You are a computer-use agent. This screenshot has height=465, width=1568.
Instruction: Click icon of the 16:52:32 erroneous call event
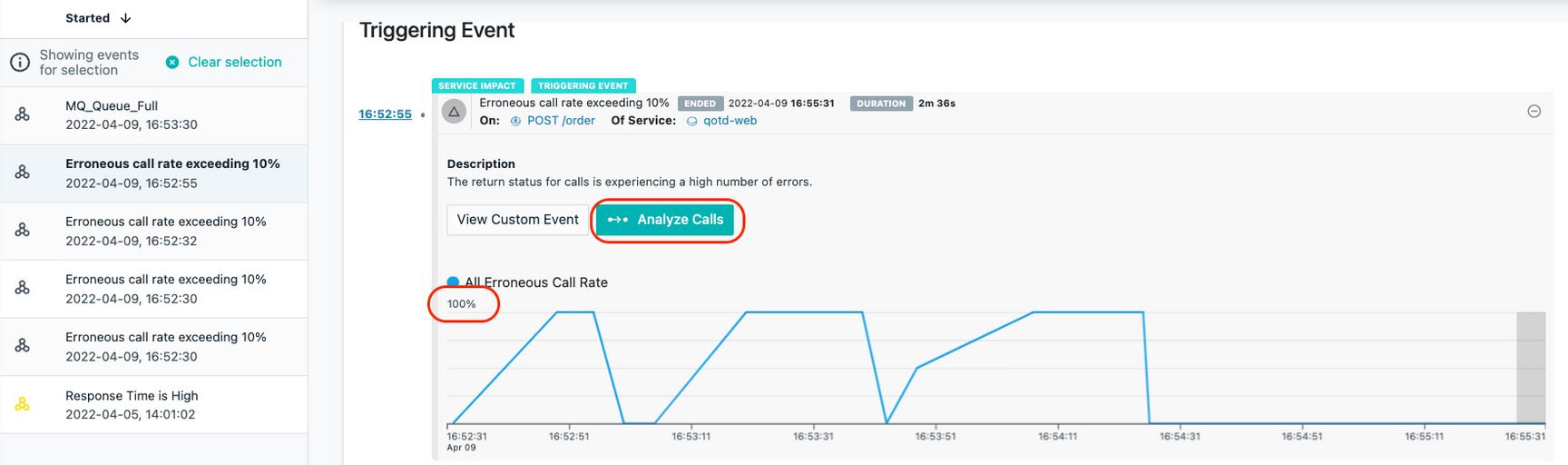(x=23, y=231)
